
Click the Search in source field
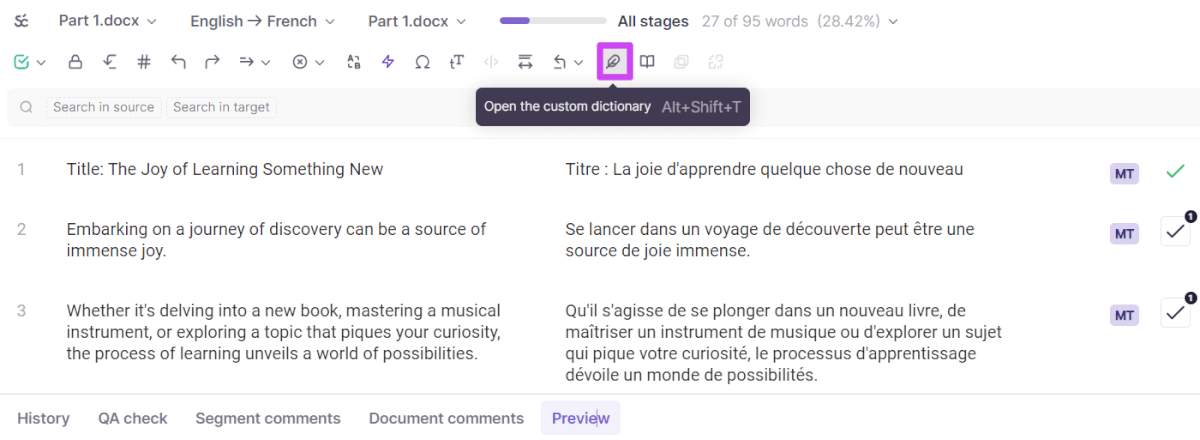pos(103,107)
